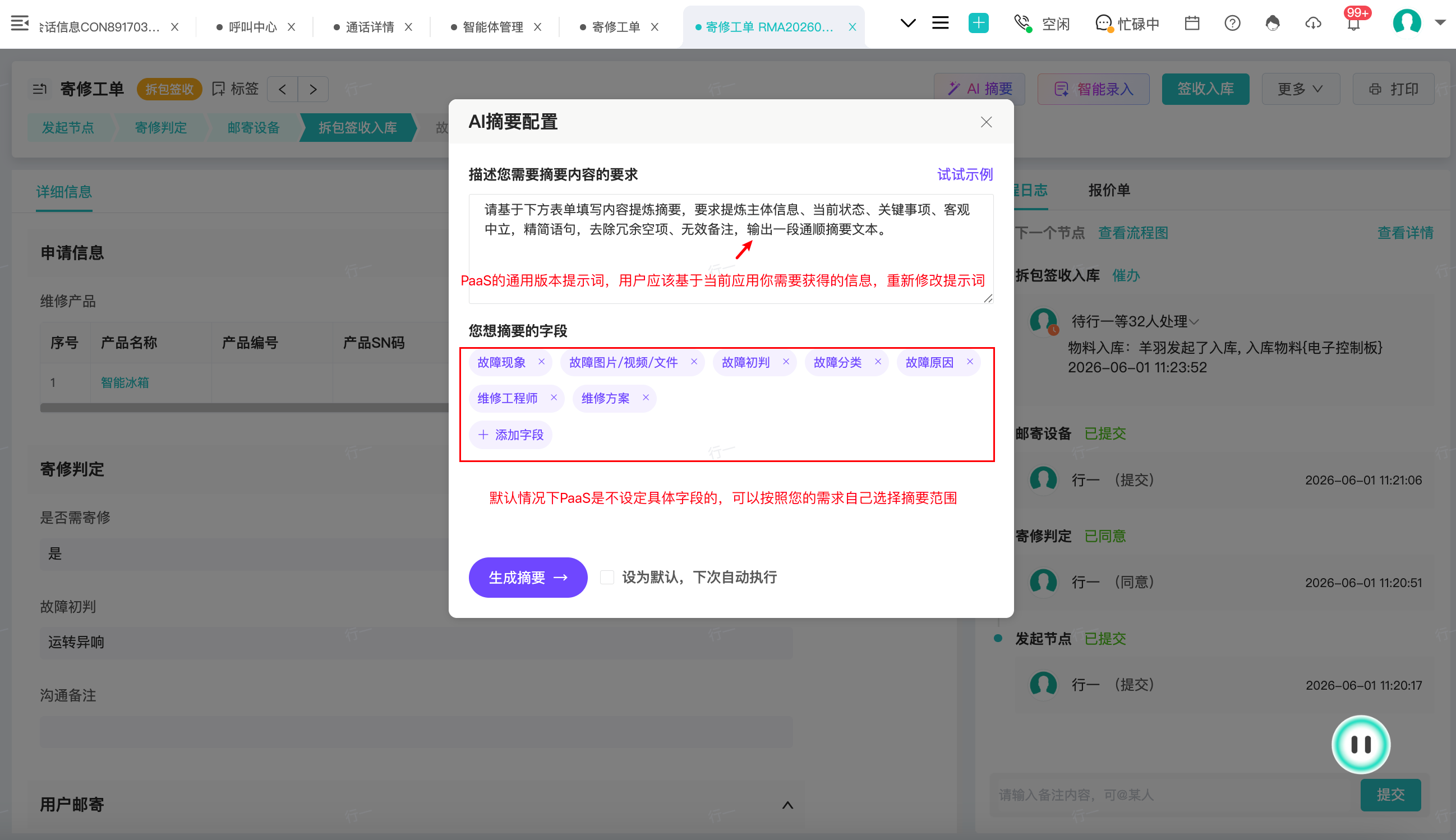Select the 邮寄设备 step
The height and width of the screenshot is (840, 1456).
(254, 127)
